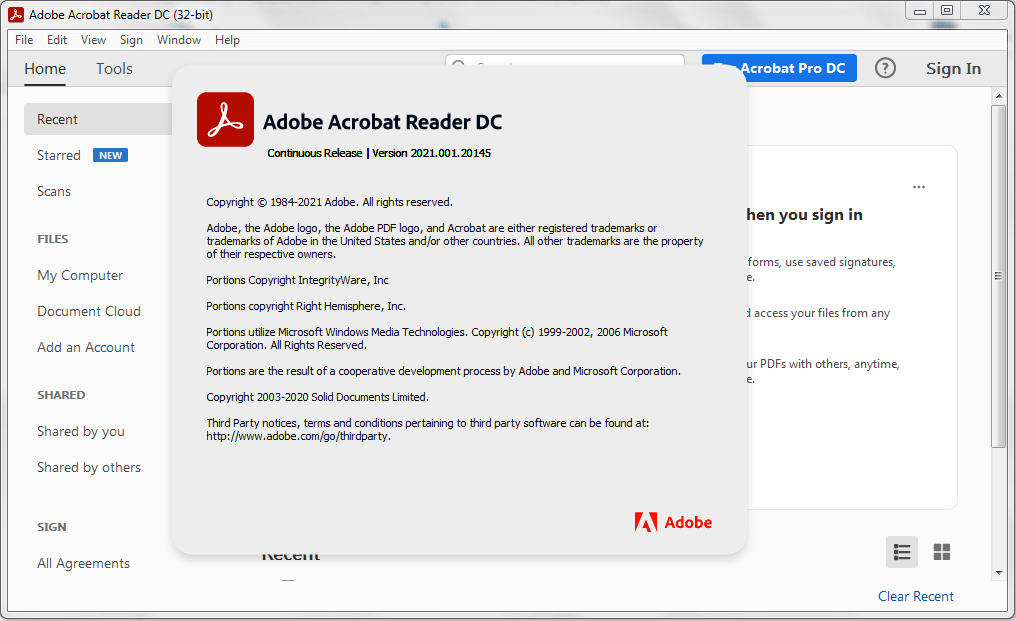Switch to grid thumbnail view
This screenshot has width=1016, height=621.
click(x=941, y=552)
